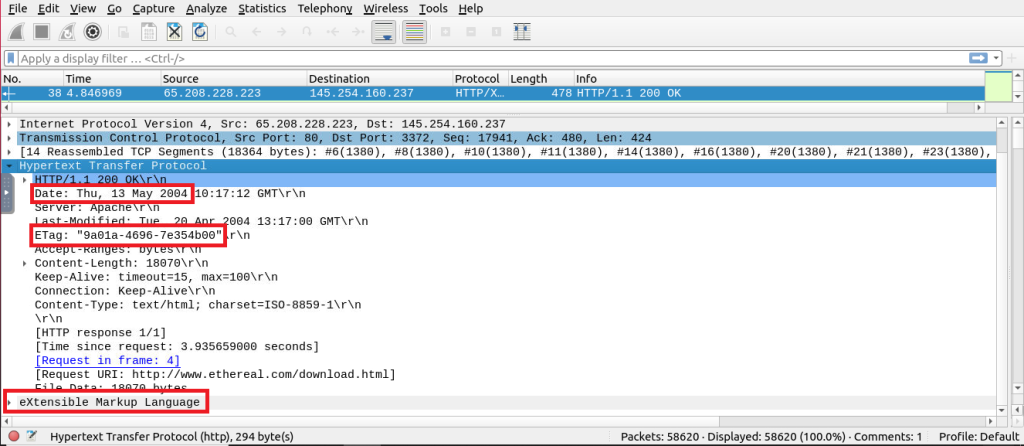
Task: Click the display filter bookmark icon
Action: (11, 58)
